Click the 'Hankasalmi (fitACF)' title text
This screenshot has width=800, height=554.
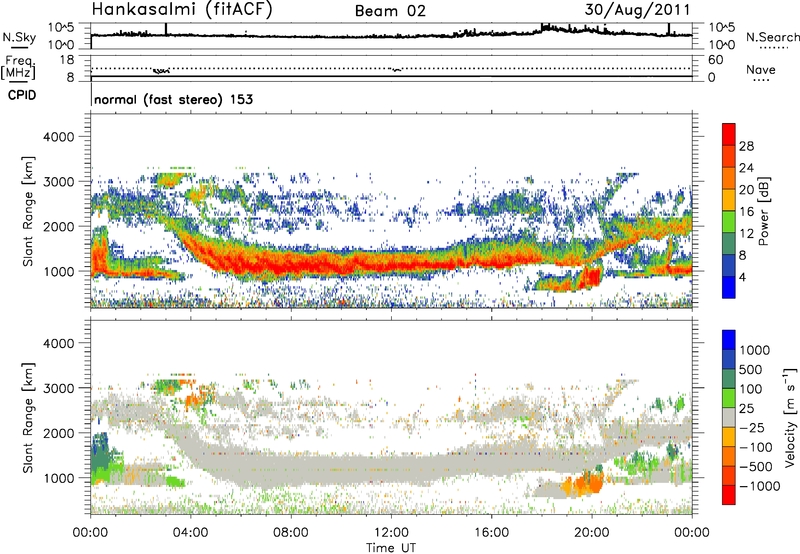click(182, 9)
